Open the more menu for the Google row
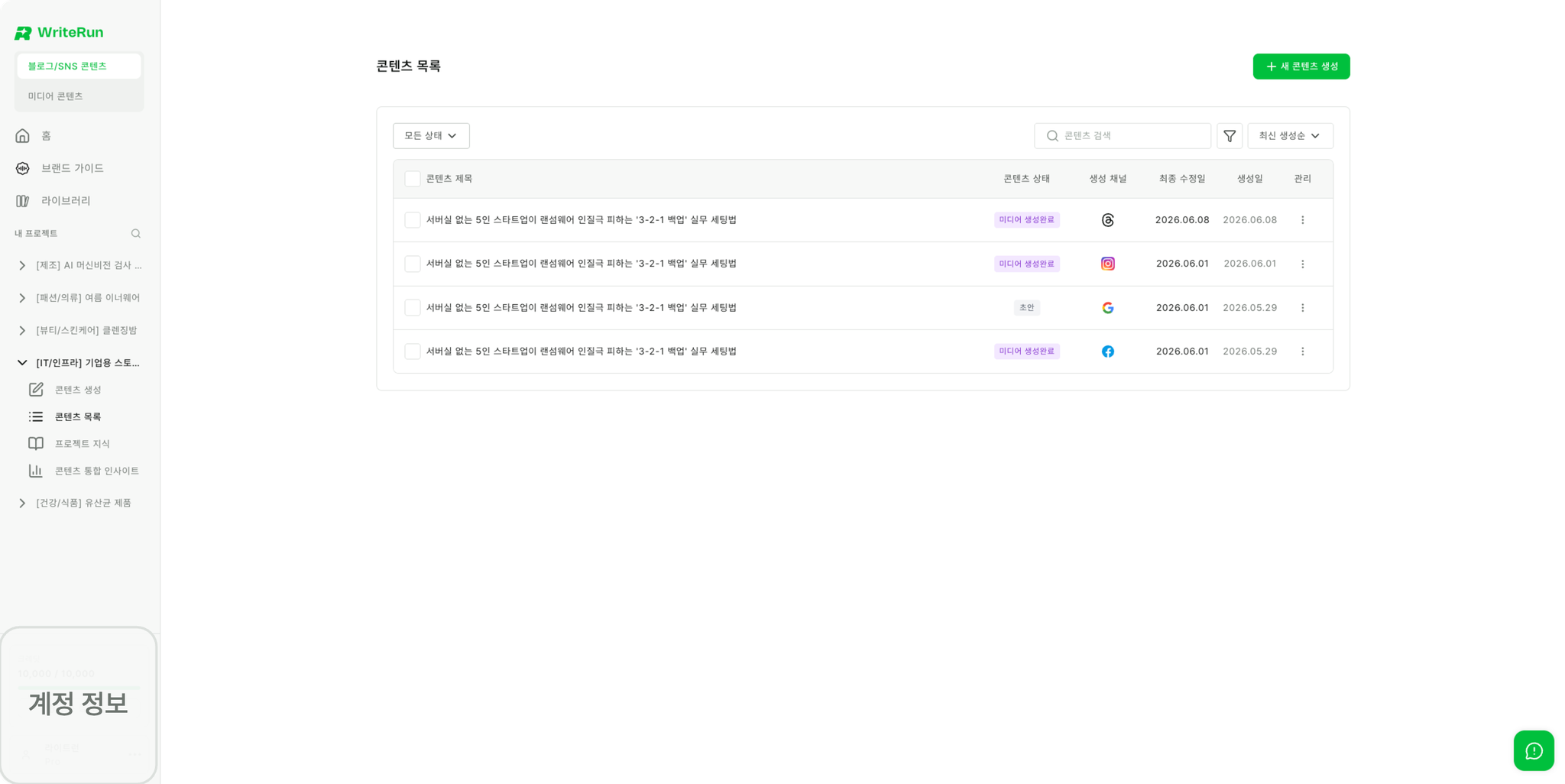Image resolution: width=1565 pixels, height=784 pixels. pyautogui.click(x=1303, y=308)
